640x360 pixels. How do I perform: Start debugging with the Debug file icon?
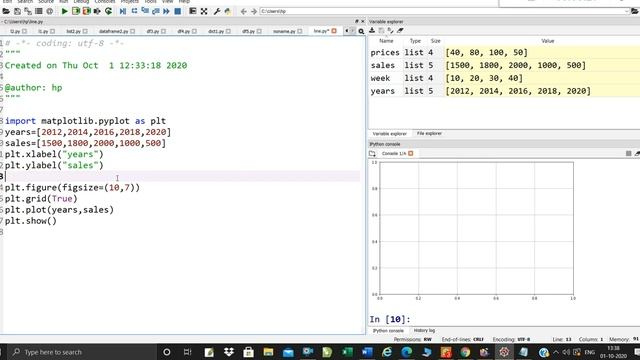tap(122, 11)
